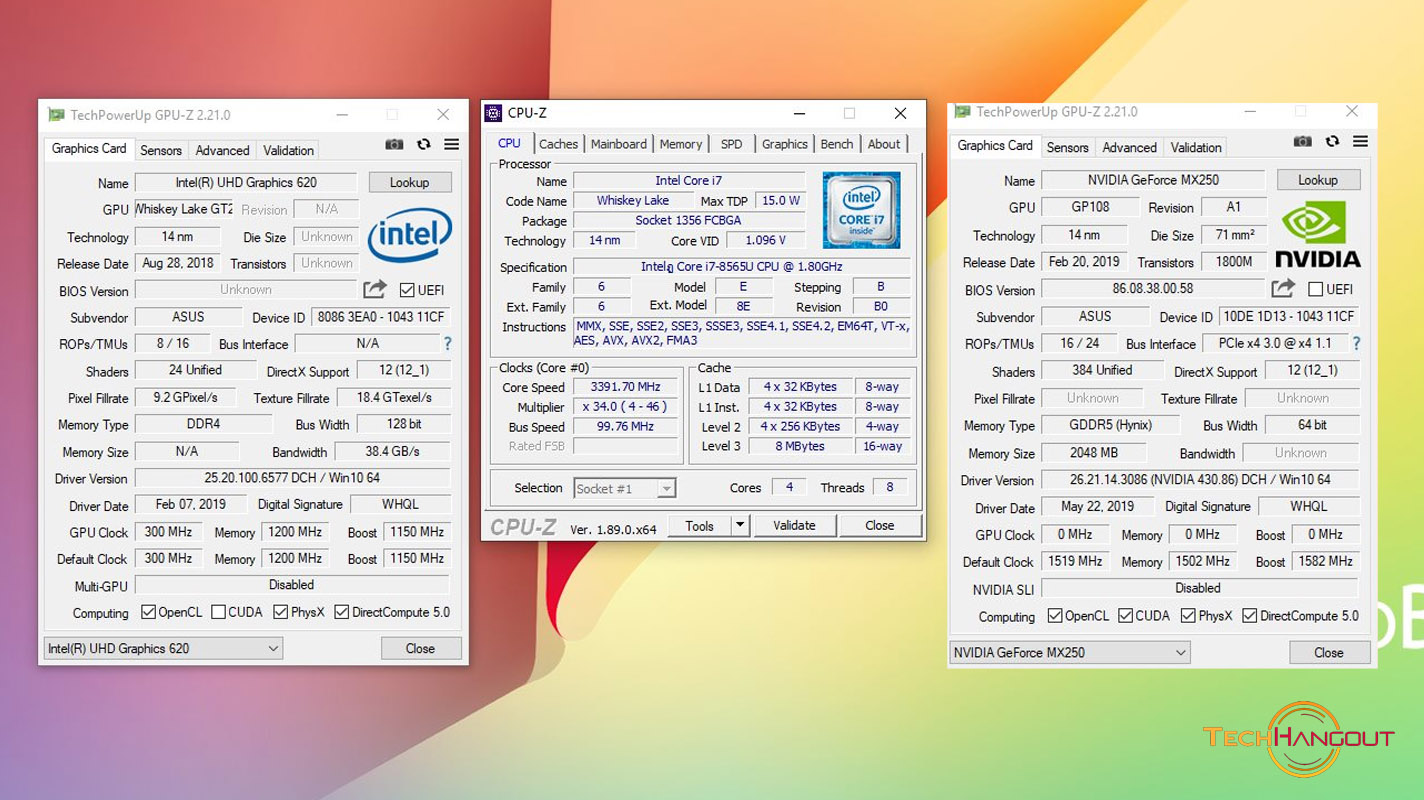Toggle DirectCompute 5.0 in Intel GPU-Z window
Viewport: 1424px width, 800px height.
(x=342, y=612)
